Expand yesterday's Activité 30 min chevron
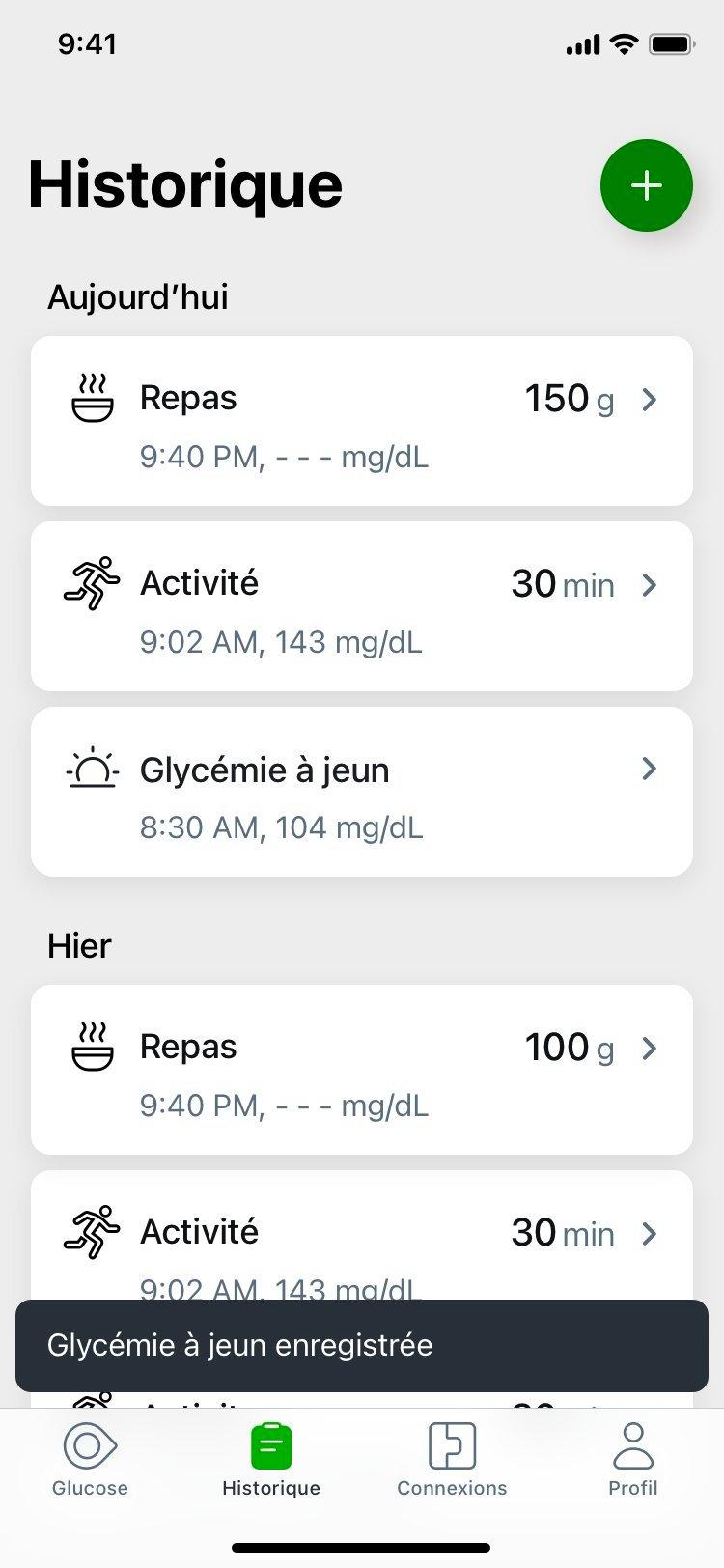The width and height of the screenshot is (724, 1568). coord(650,1233)
